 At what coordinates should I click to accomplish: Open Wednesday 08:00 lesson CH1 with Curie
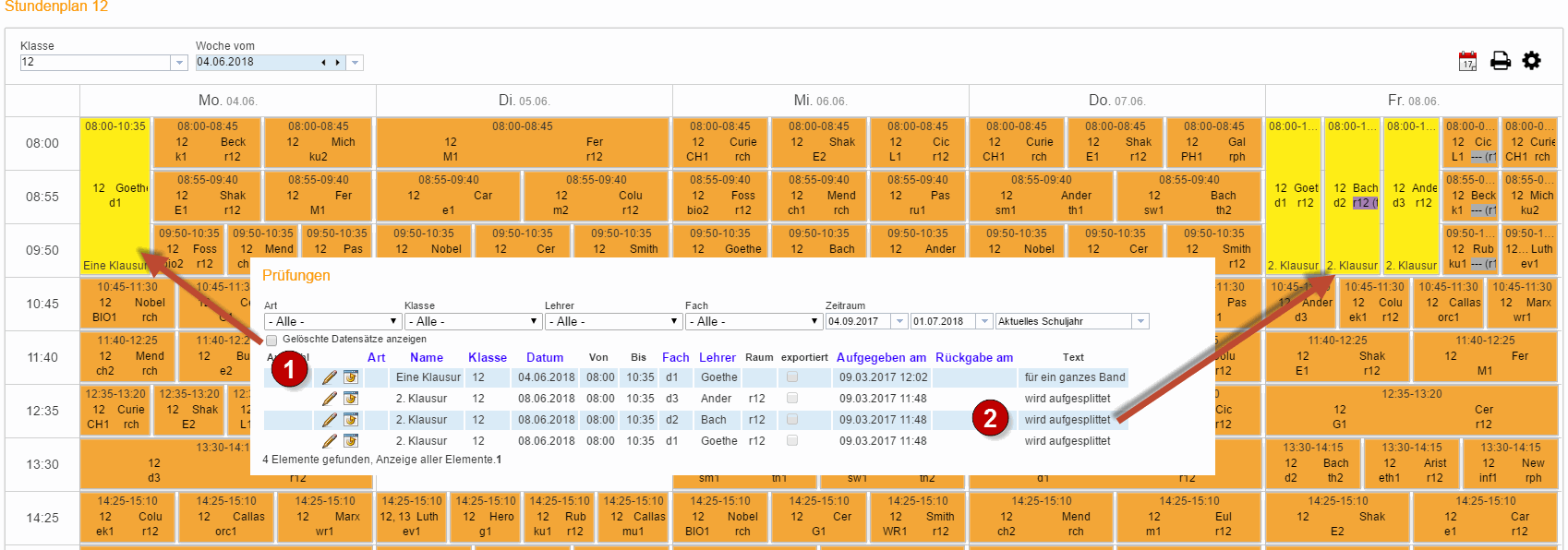click(x=720, y=141)
